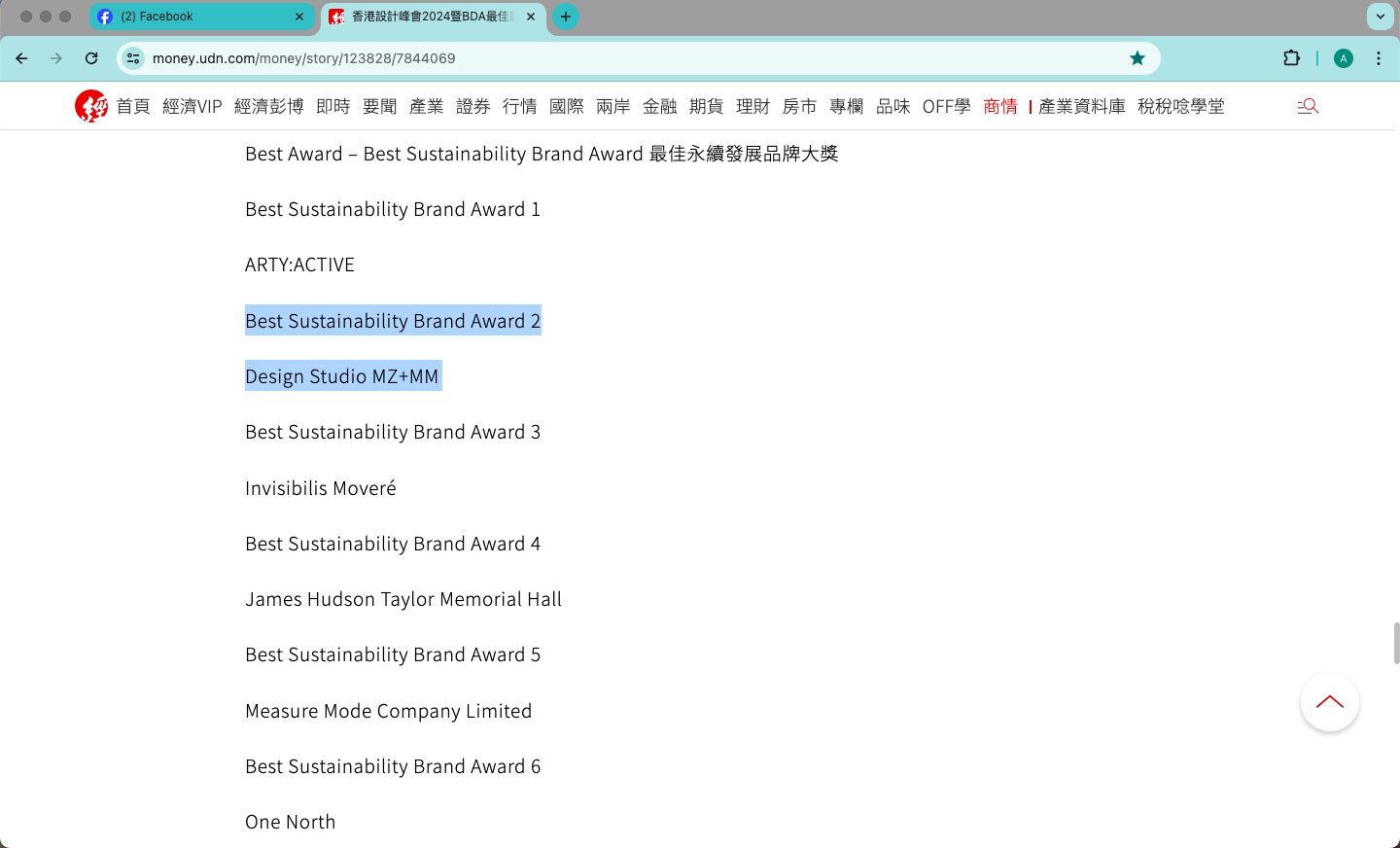Open the OFF學 section

(947, 106)
